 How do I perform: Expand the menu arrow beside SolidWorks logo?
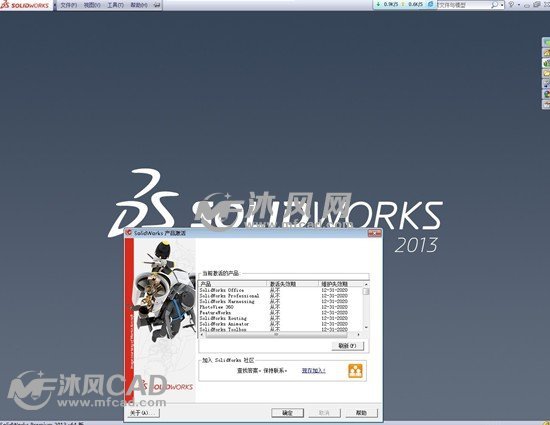click(x=55, y=5)
